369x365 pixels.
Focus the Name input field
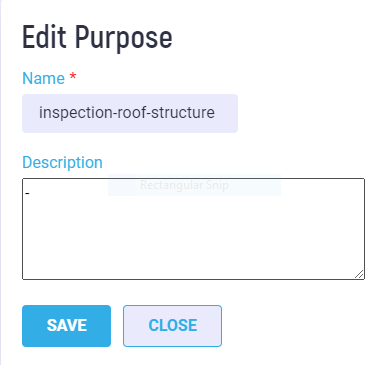tap(130, 113)
